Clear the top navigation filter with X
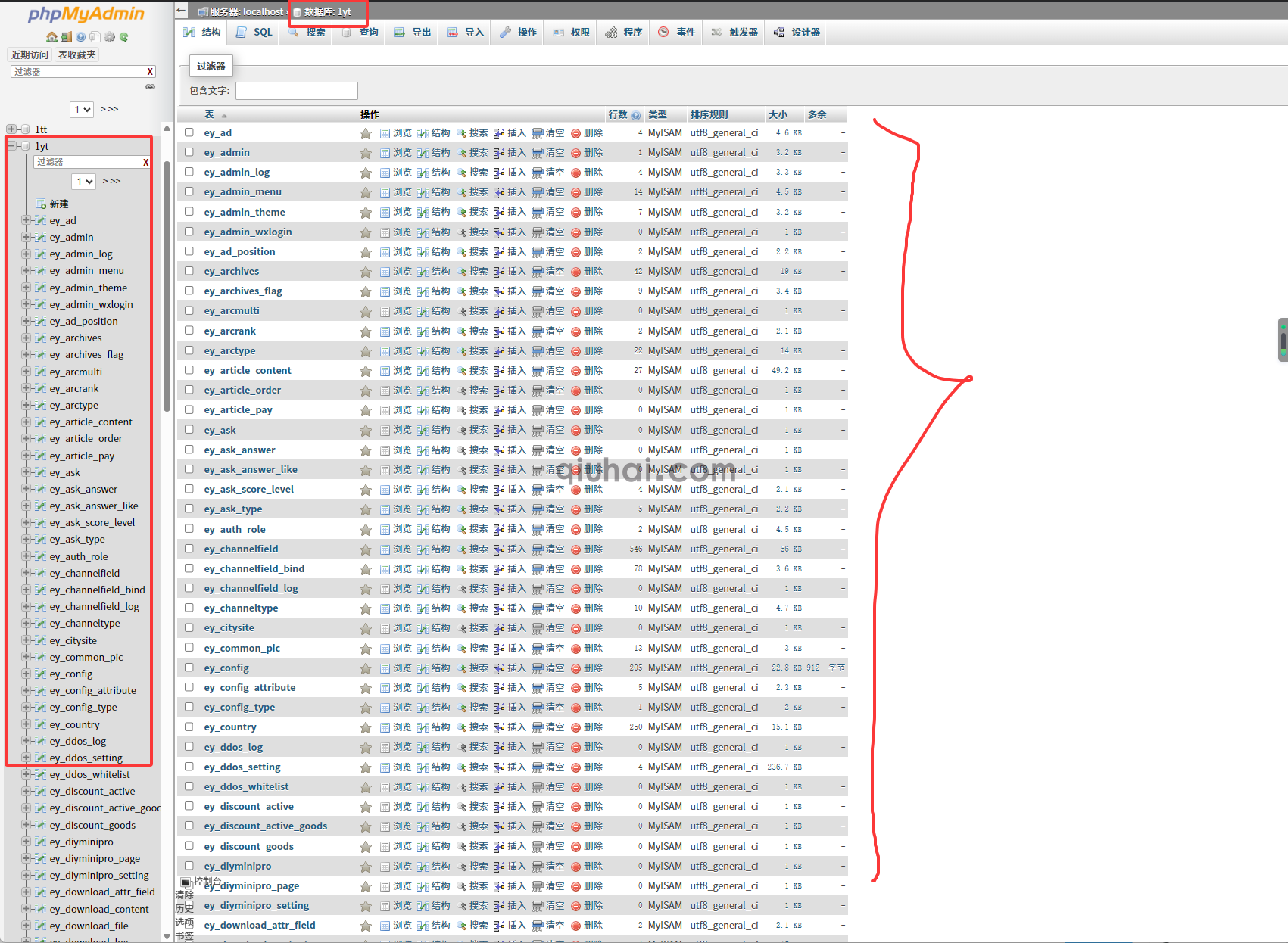Image resolution: width=1288 pixels, height=943 pixels. (150, 72)
